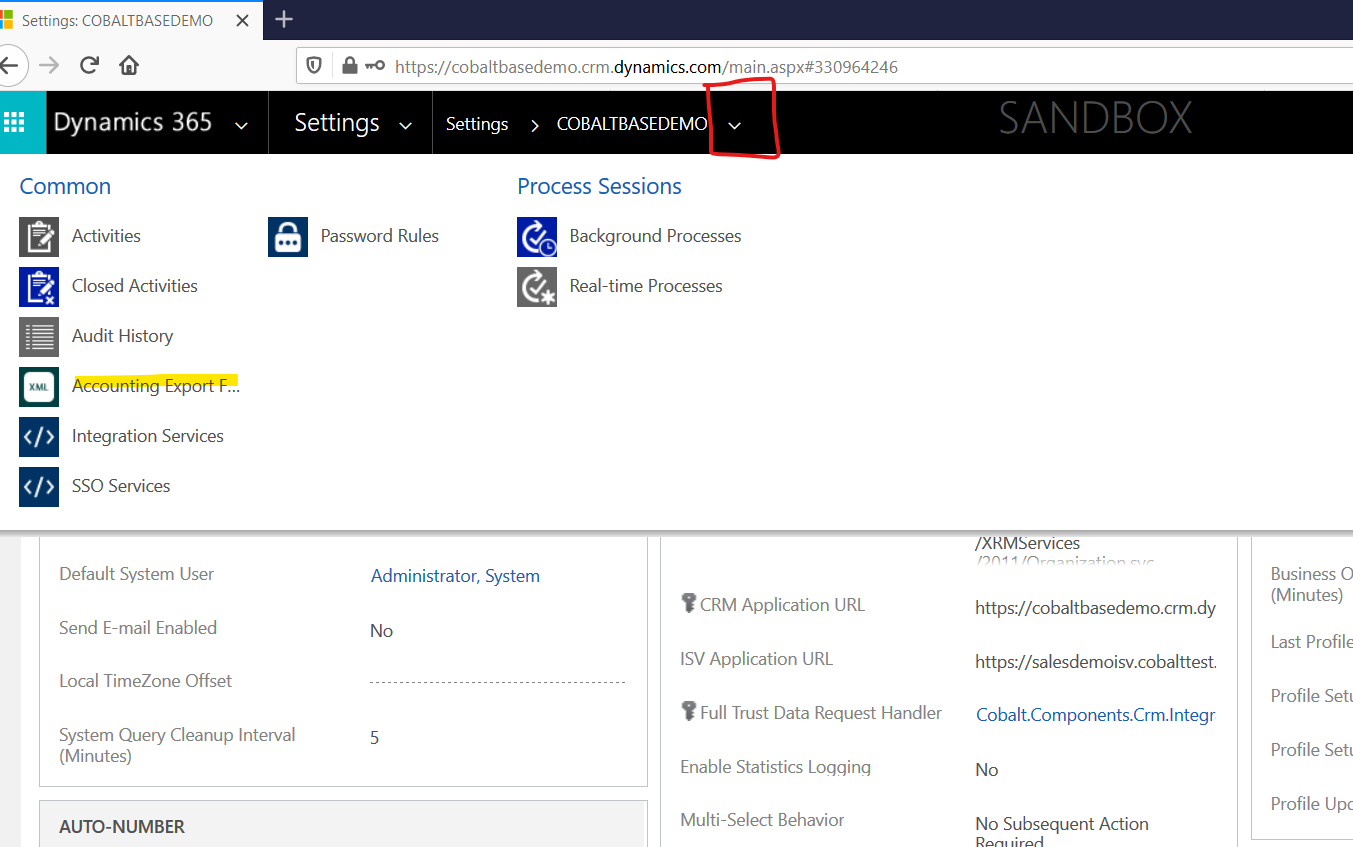Click the key icon in the address bar
This screenshot has width=1353, height=847.
[x=375, y=67]
